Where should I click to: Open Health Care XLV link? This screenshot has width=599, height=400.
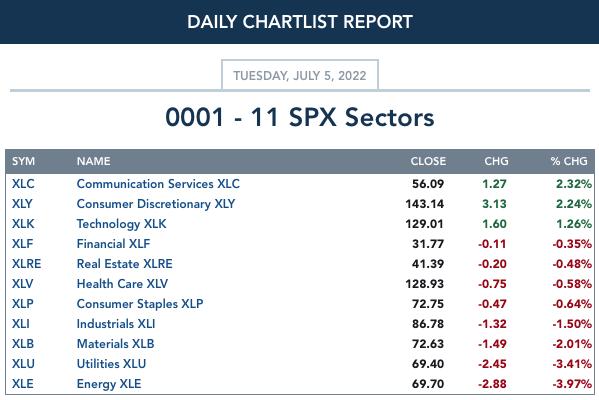point(122,284)
